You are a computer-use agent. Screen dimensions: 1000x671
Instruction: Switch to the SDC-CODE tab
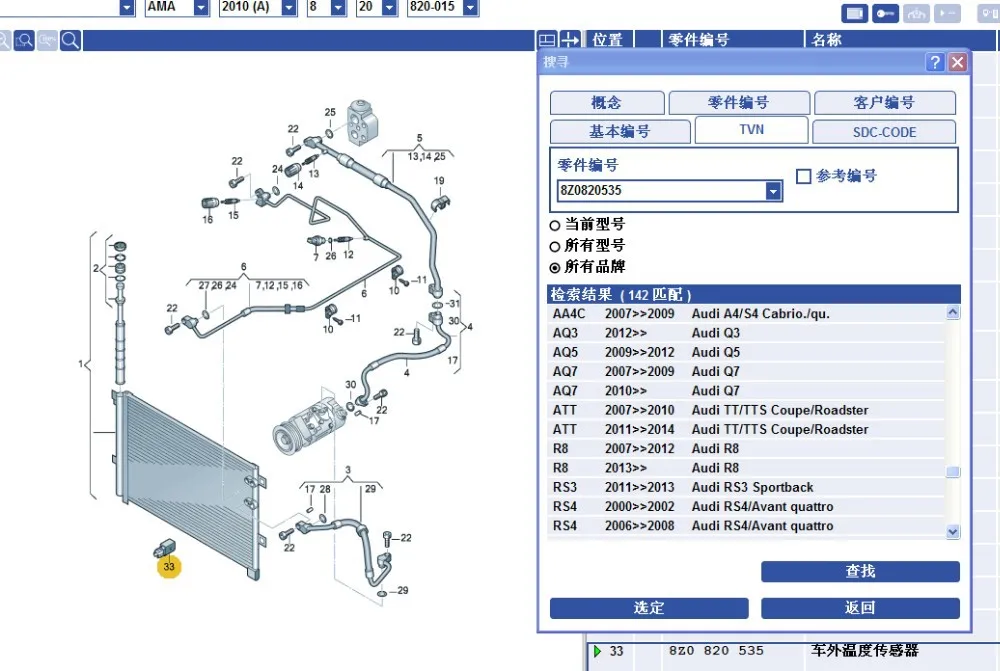pyautogui.click(x=885, y=132)
